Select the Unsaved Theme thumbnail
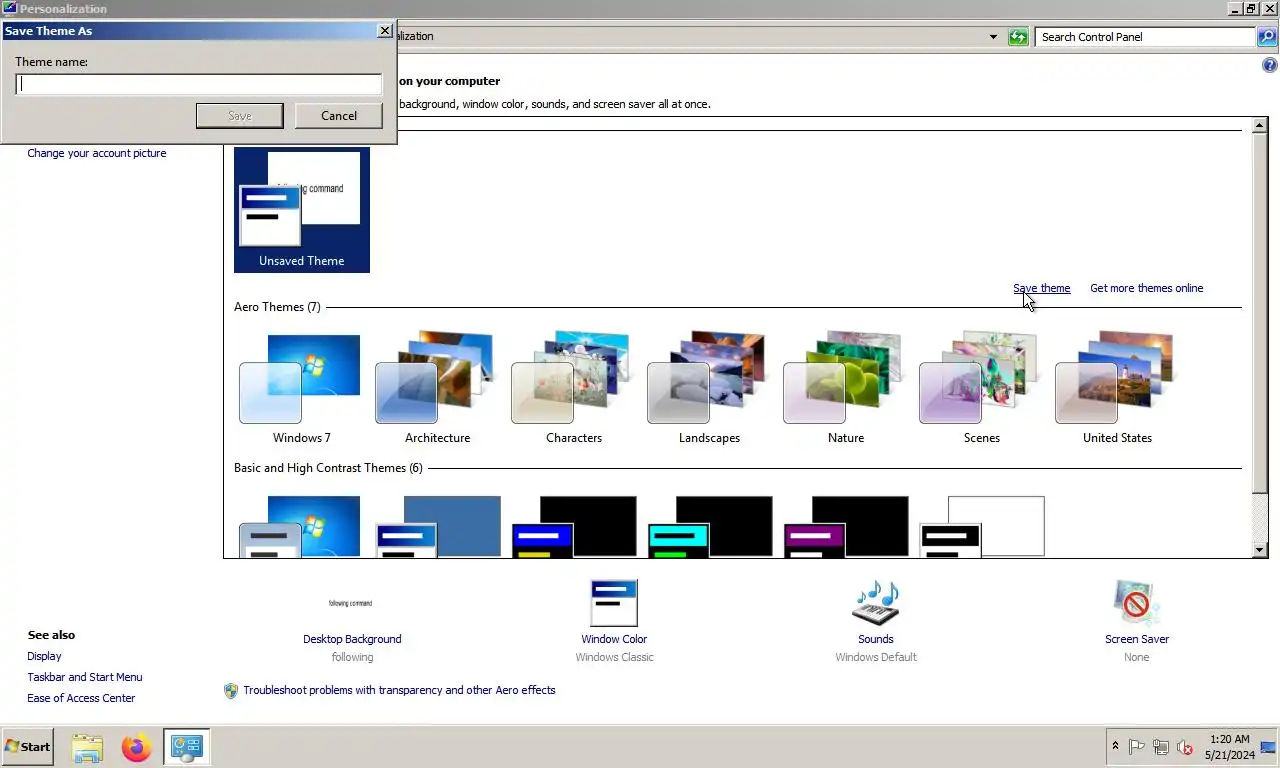The height and width of the screenshot is (768, 1280). 302,210
